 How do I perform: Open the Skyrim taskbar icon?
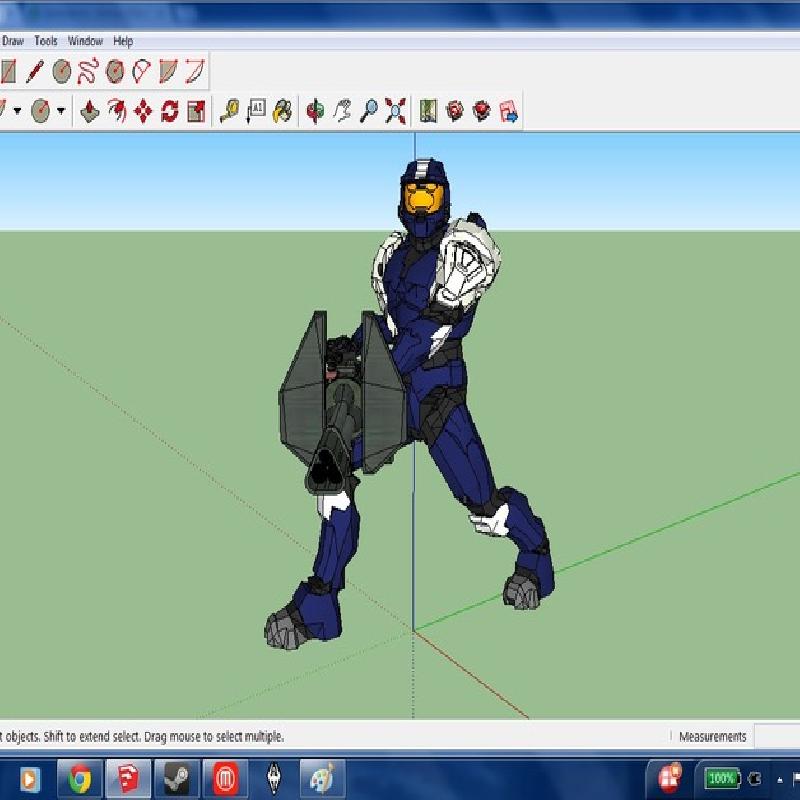point(274,779)
